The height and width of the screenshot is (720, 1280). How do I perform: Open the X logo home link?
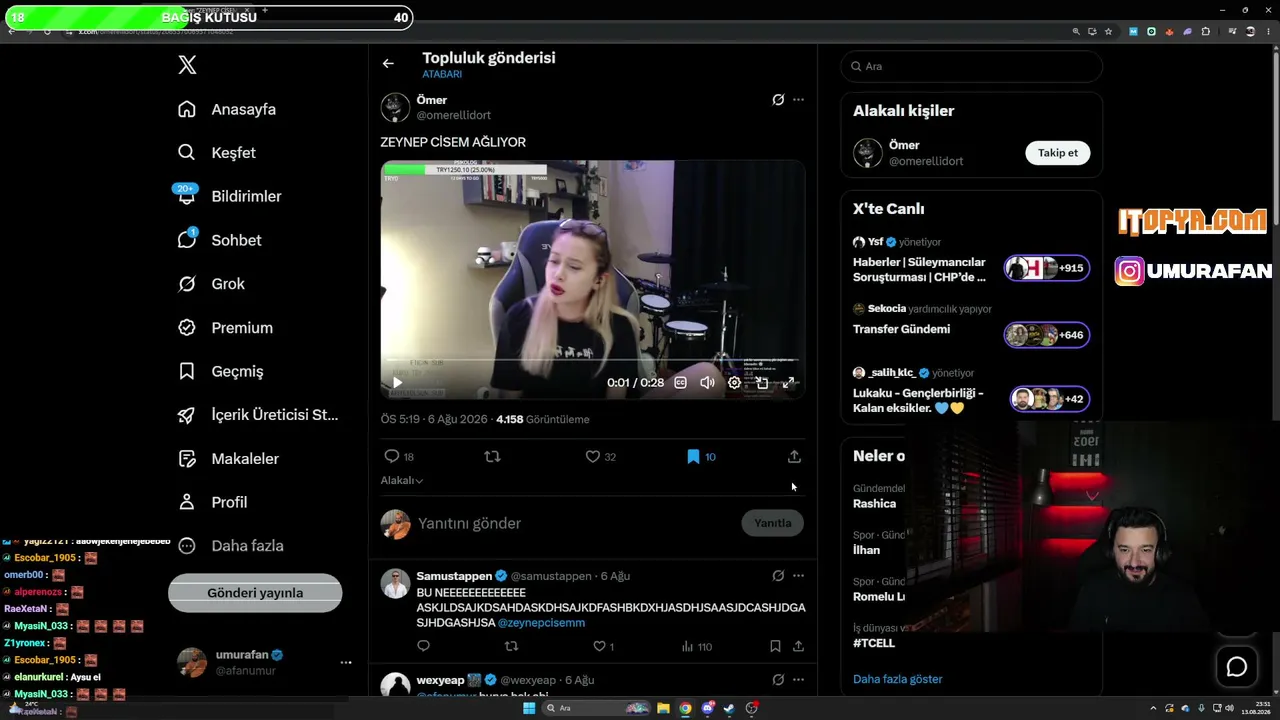[x=187, y=65]
